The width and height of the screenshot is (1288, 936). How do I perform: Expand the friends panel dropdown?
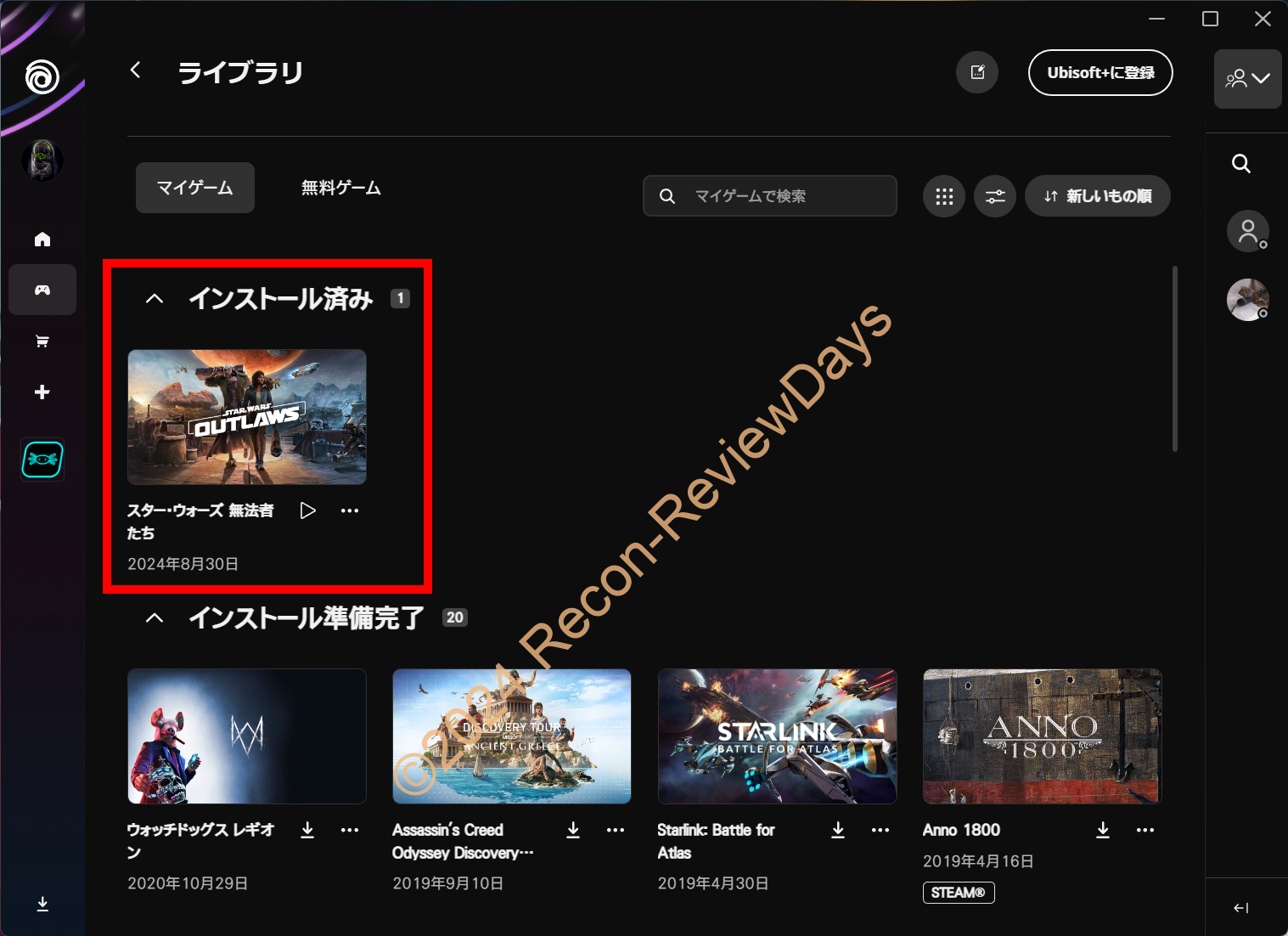pyautogui.click(x=1247, y=79)
